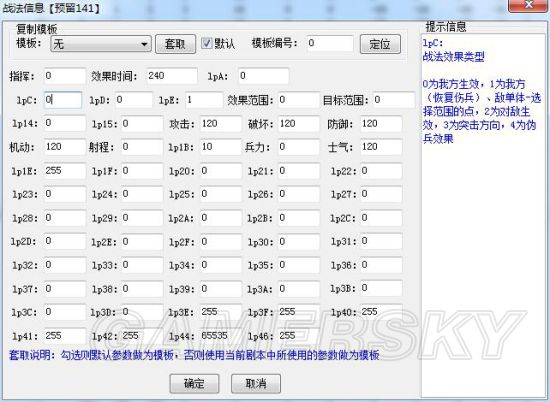Click the 攻击 field showing 120

(221, 123)
